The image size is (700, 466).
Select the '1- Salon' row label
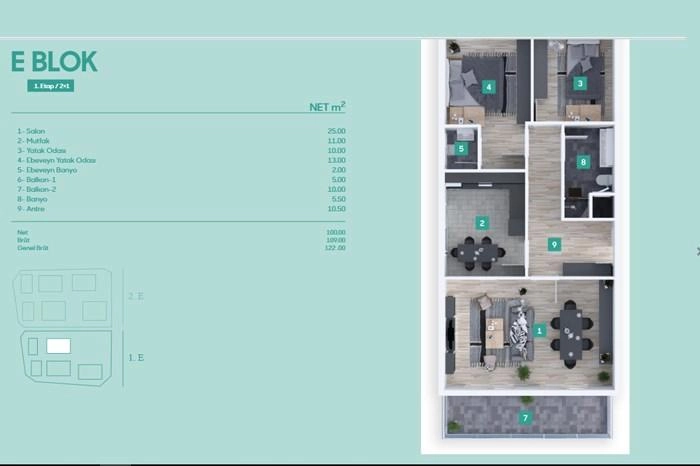pyautogui.click(x=31, y=131)
